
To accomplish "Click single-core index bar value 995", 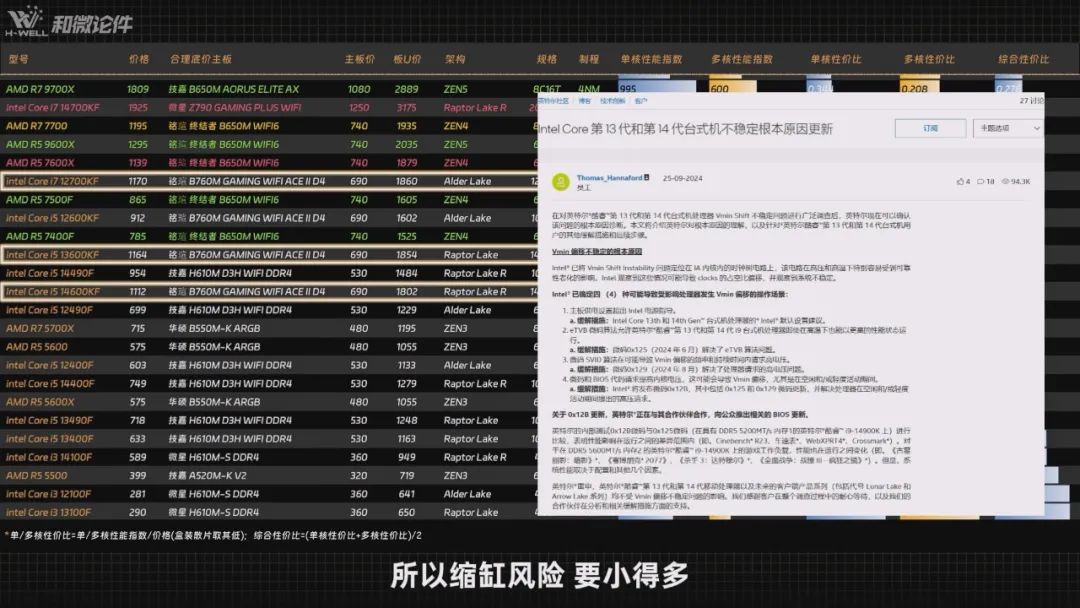I will point(627,89).
